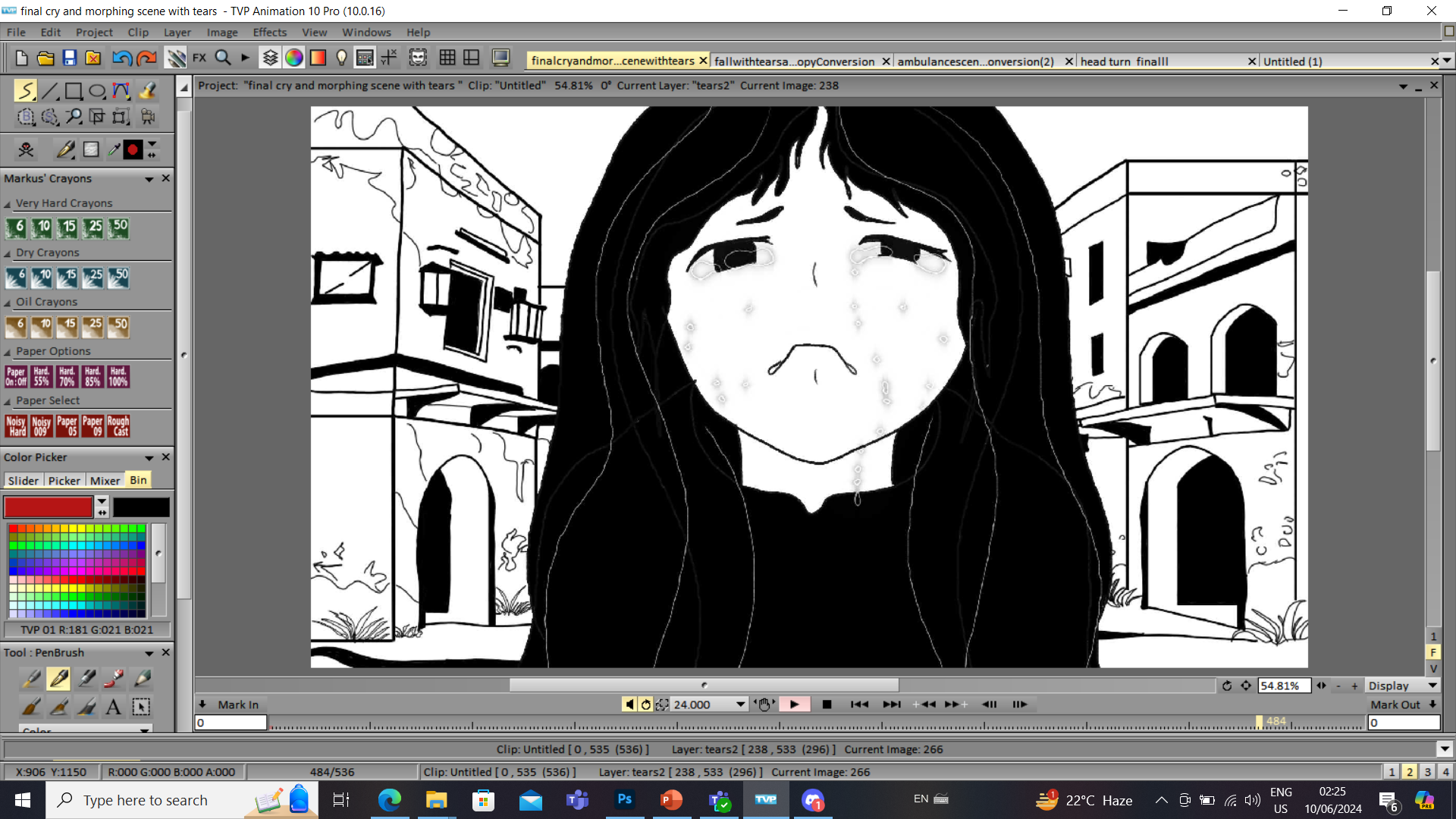Select the freehand line drawing tool
Image resolution: width=1456 pixels, height=819 pixels.
point(25,91)
